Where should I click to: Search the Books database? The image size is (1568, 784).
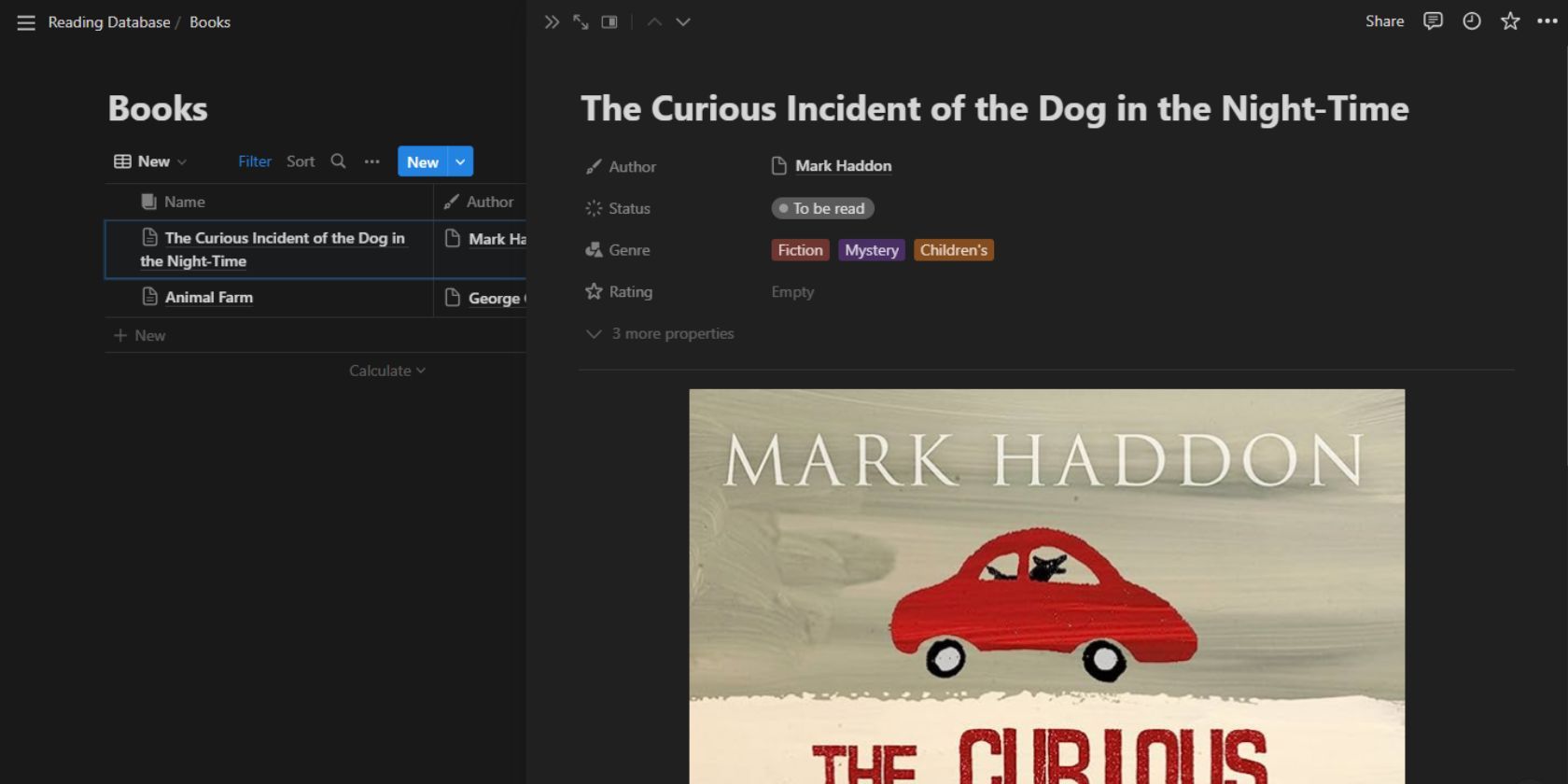[x=338, y=161]
